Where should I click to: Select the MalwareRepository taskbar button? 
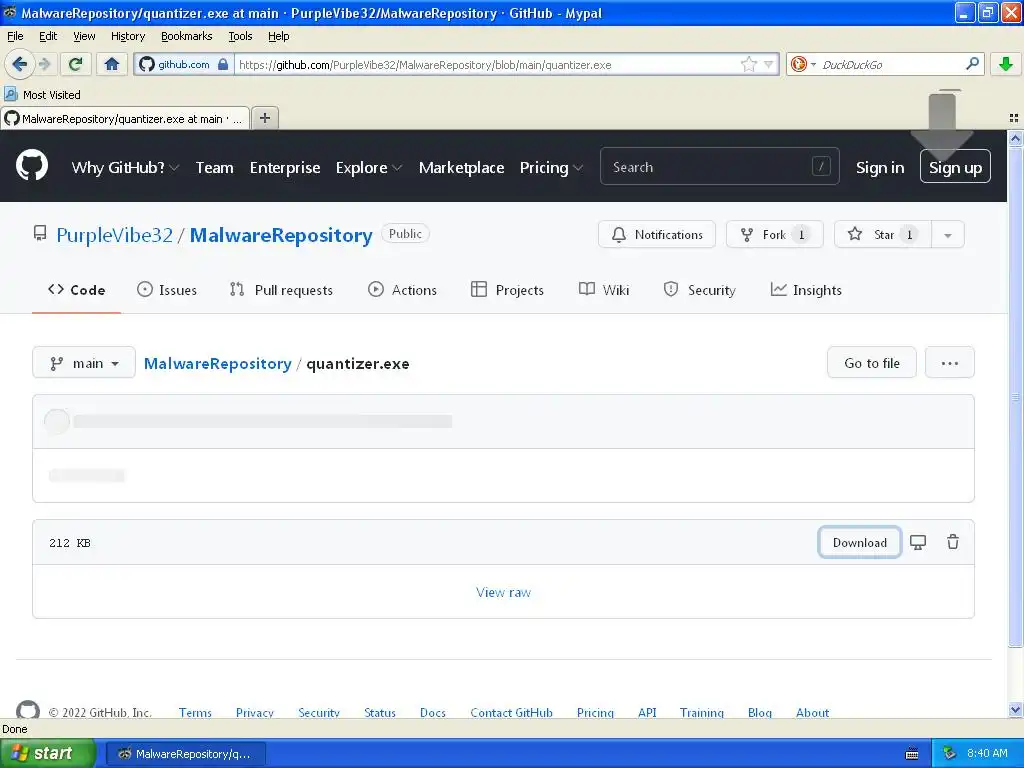185,754
